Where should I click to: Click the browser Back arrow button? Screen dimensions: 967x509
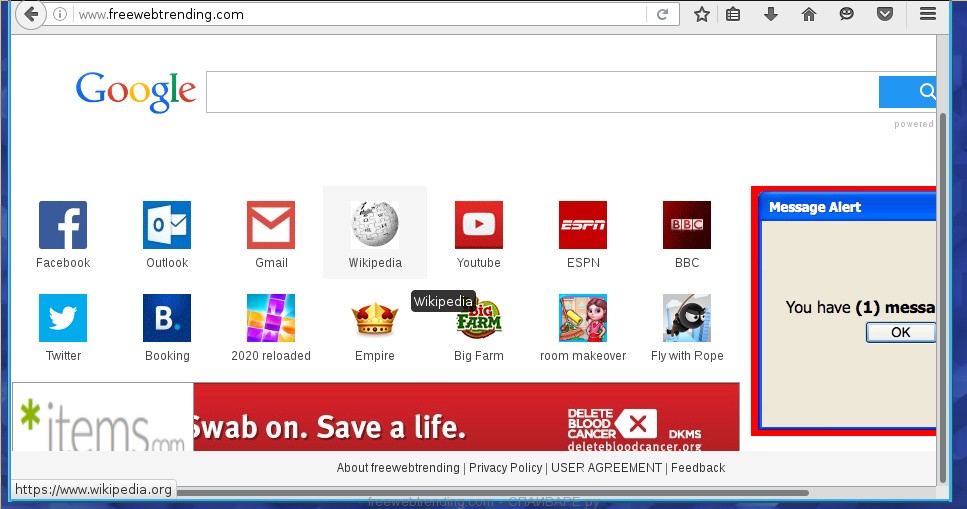[31, 14]
